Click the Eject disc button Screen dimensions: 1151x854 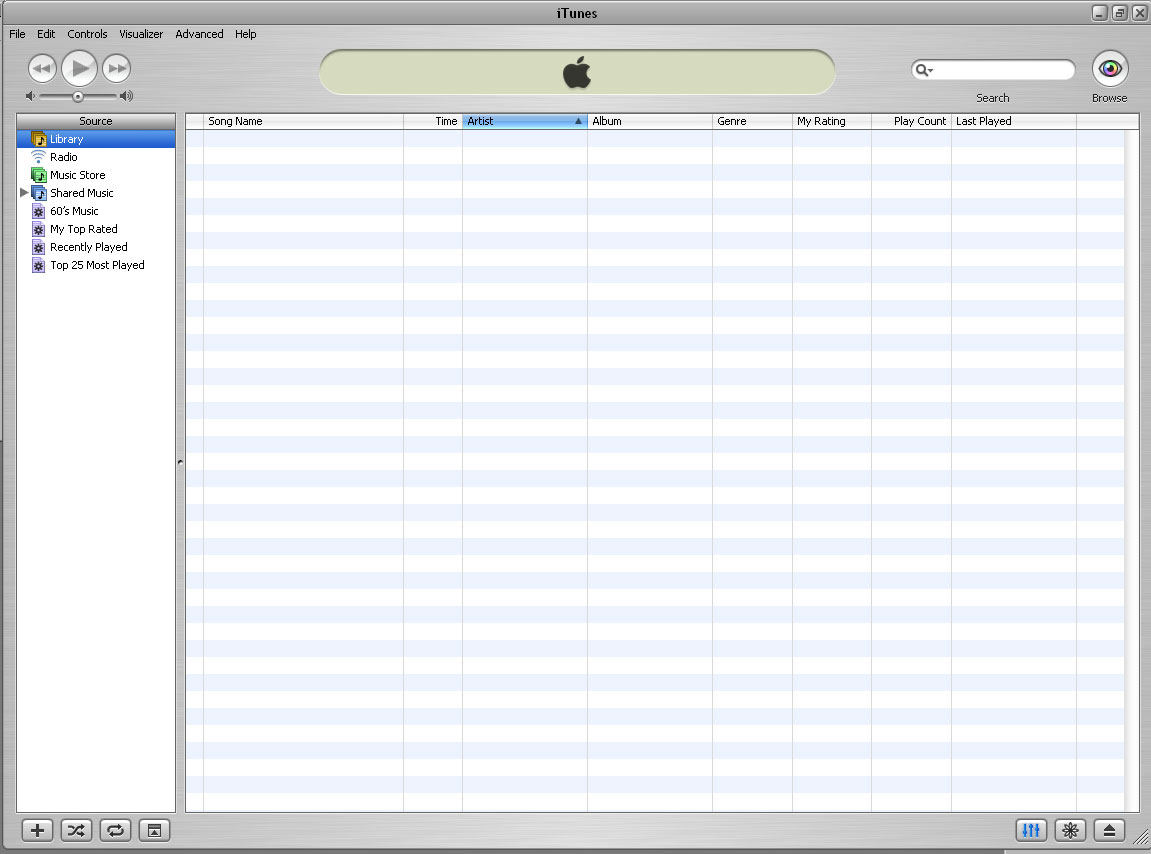pos(1109,831)
